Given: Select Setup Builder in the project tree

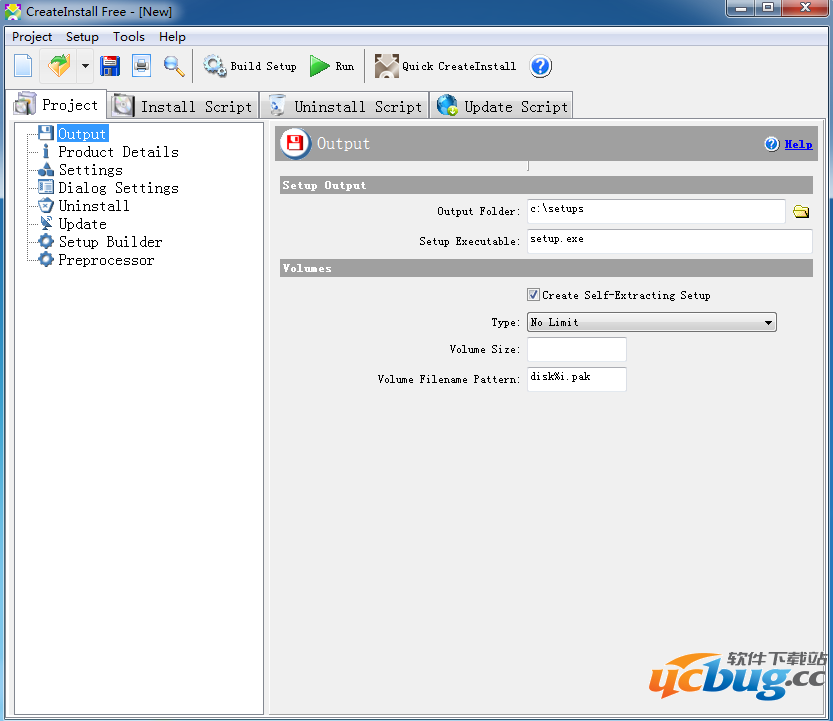Looking at the screenshot, I should tap(109, 242).
